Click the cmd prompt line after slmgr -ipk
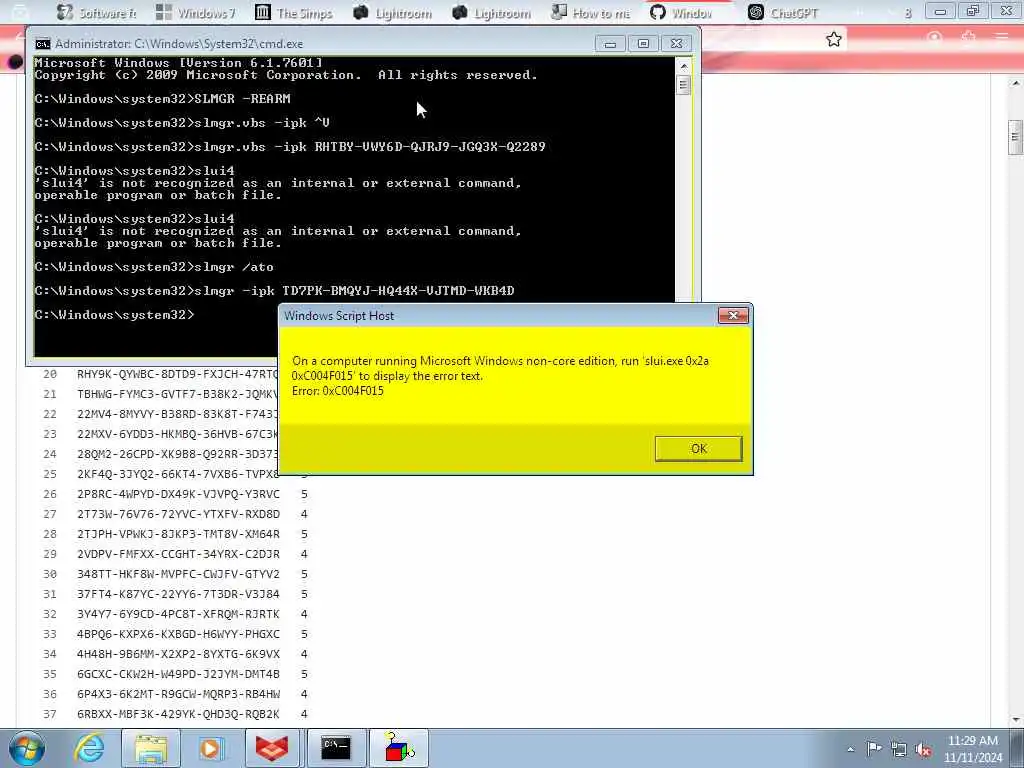The width and height of the screenshot is (1024, 768). [x=114, y=315]
